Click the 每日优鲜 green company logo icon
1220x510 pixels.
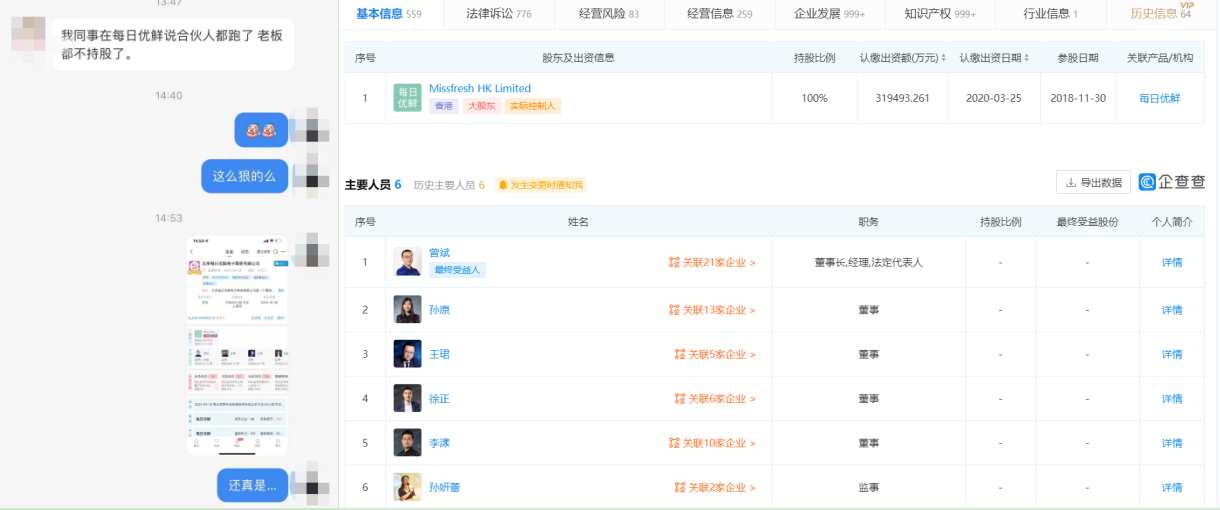tap(407, 98)
